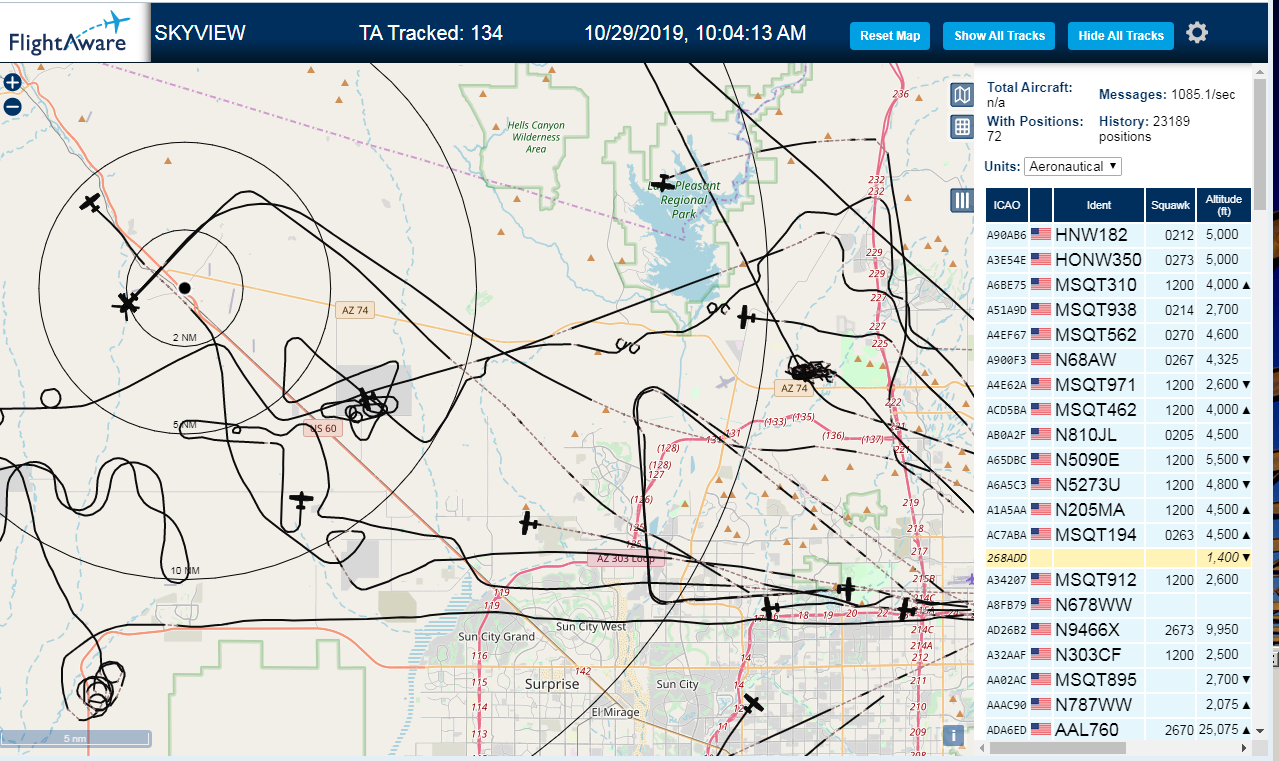Click the Reset Map button
Viewport: 1279px width, 761px height.
[890, 36]
